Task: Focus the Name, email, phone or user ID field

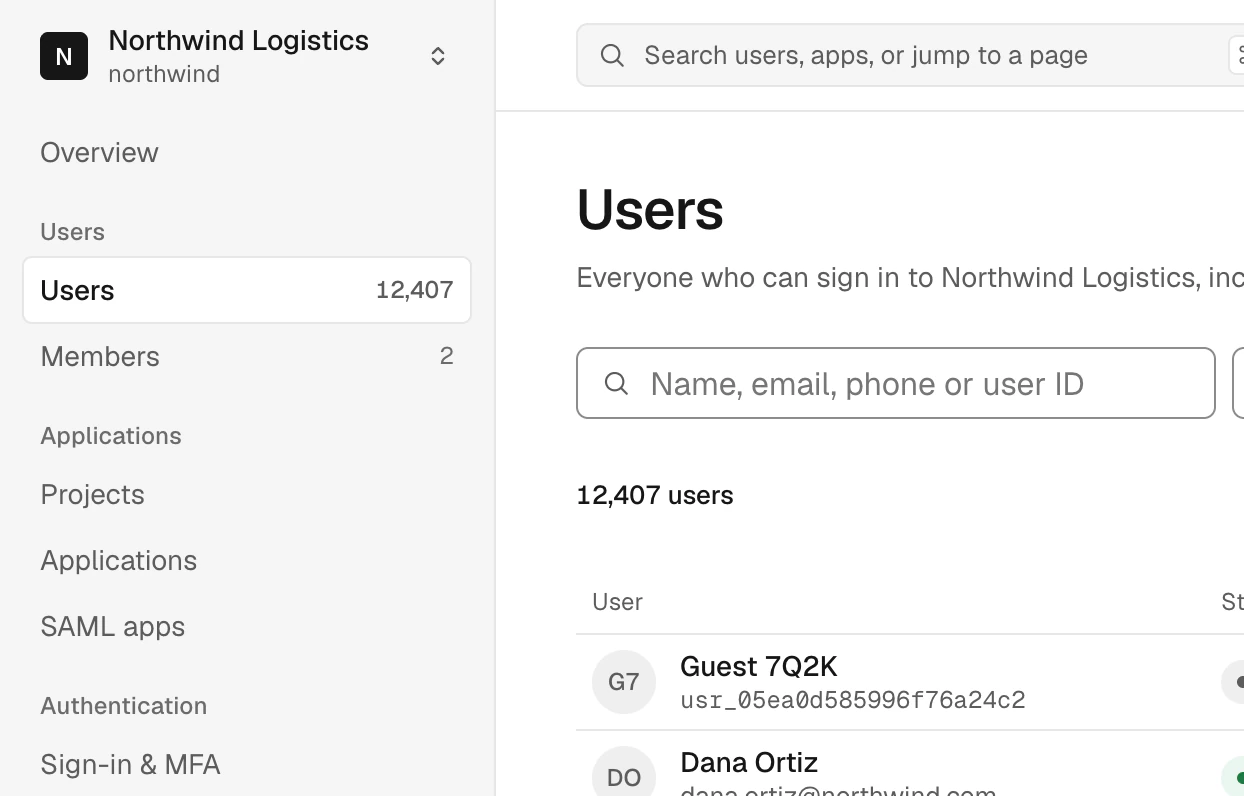Action: coord(896,383)
